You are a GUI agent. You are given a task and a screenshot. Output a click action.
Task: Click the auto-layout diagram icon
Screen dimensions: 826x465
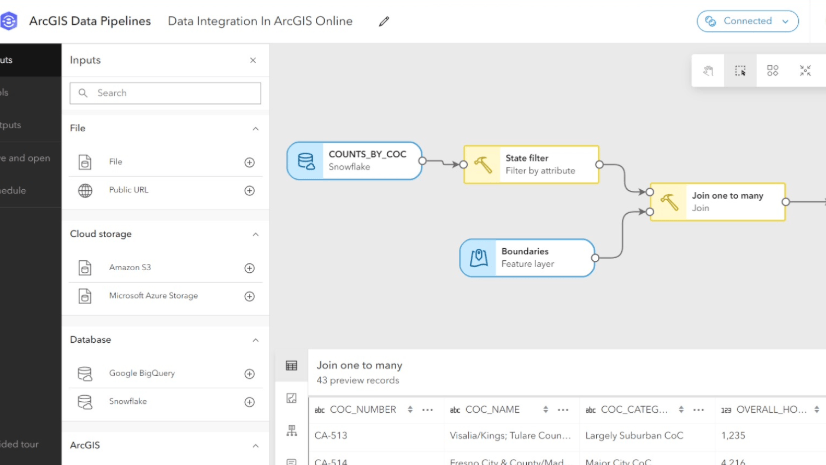point(773,71)
